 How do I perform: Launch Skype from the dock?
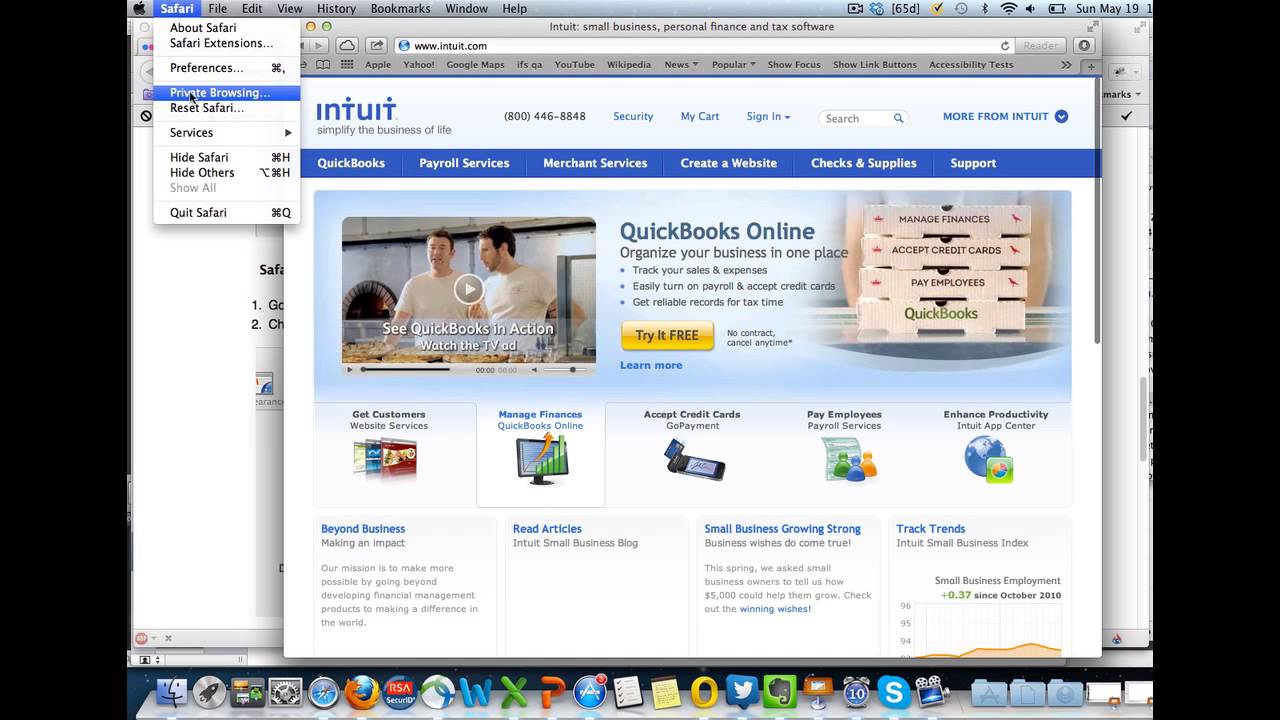click(x=894, y=691)
